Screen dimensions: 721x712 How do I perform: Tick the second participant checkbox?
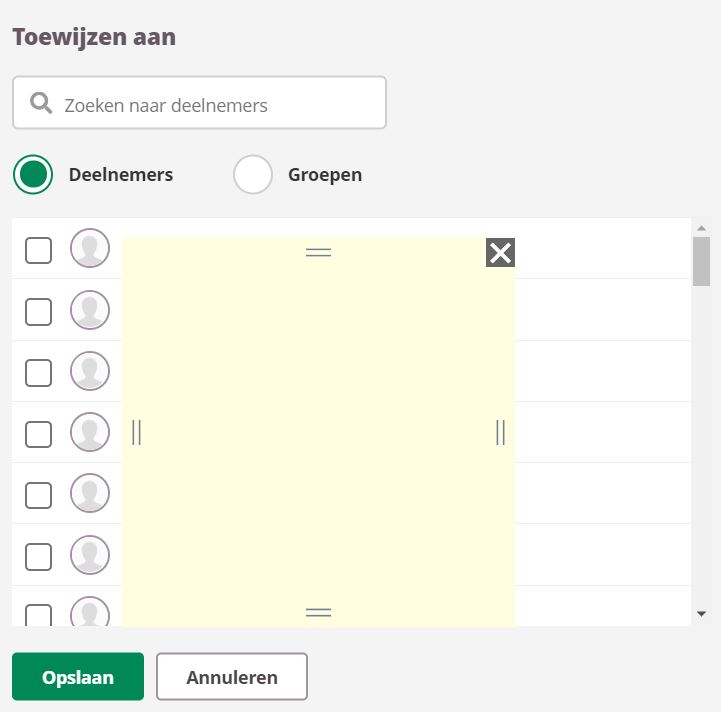click(x=38, y=312)
